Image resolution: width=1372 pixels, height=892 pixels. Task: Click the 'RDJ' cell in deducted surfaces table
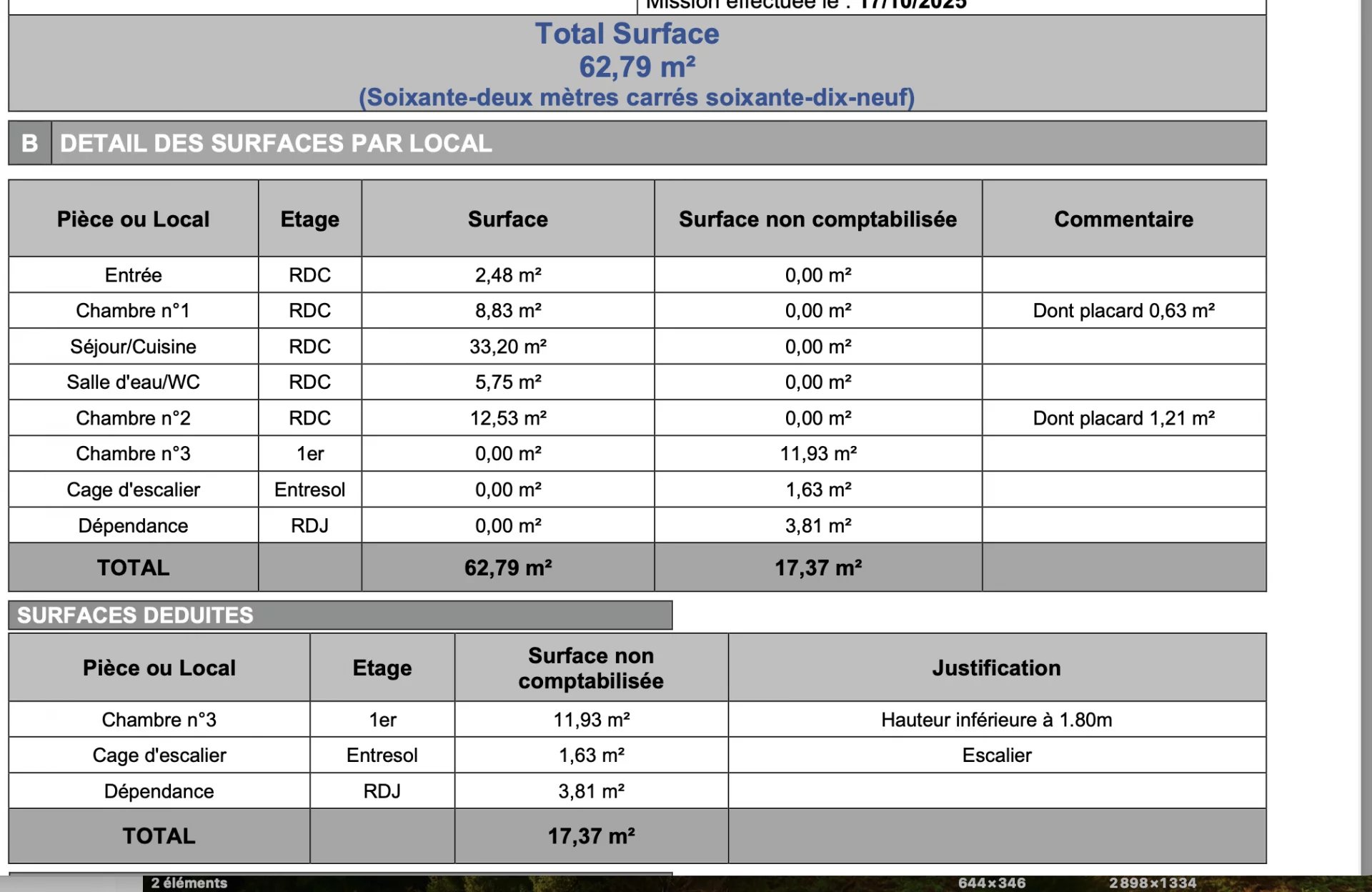coord(382,791)
